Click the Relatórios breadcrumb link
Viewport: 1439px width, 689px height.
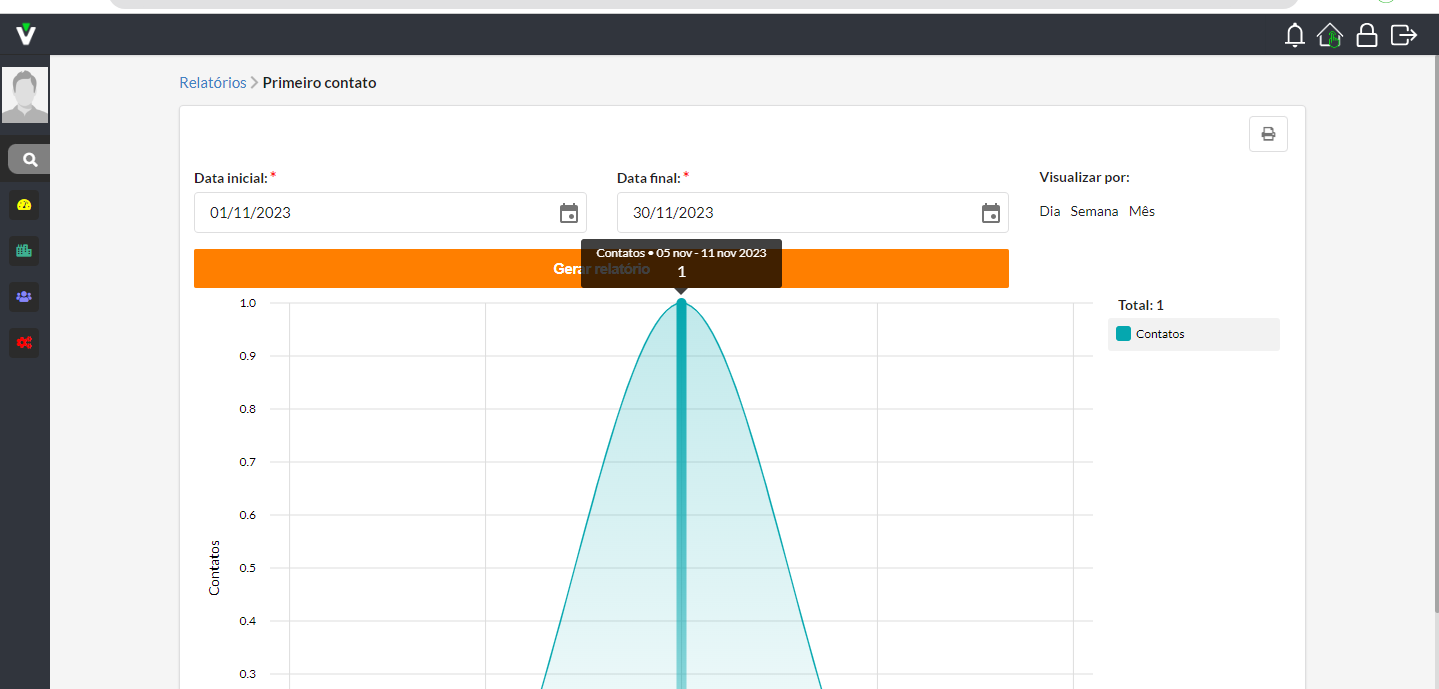click(213, 83)
